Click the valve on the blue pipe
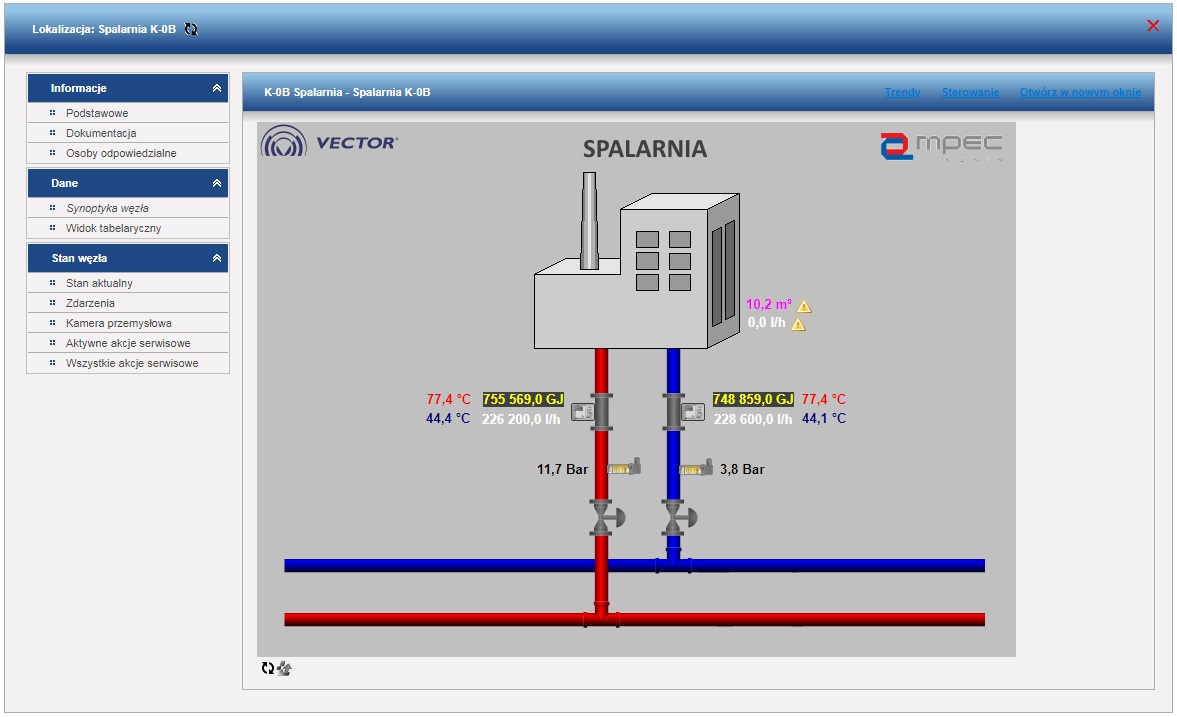The image size is (1177, 717). (x=677, y=517)
